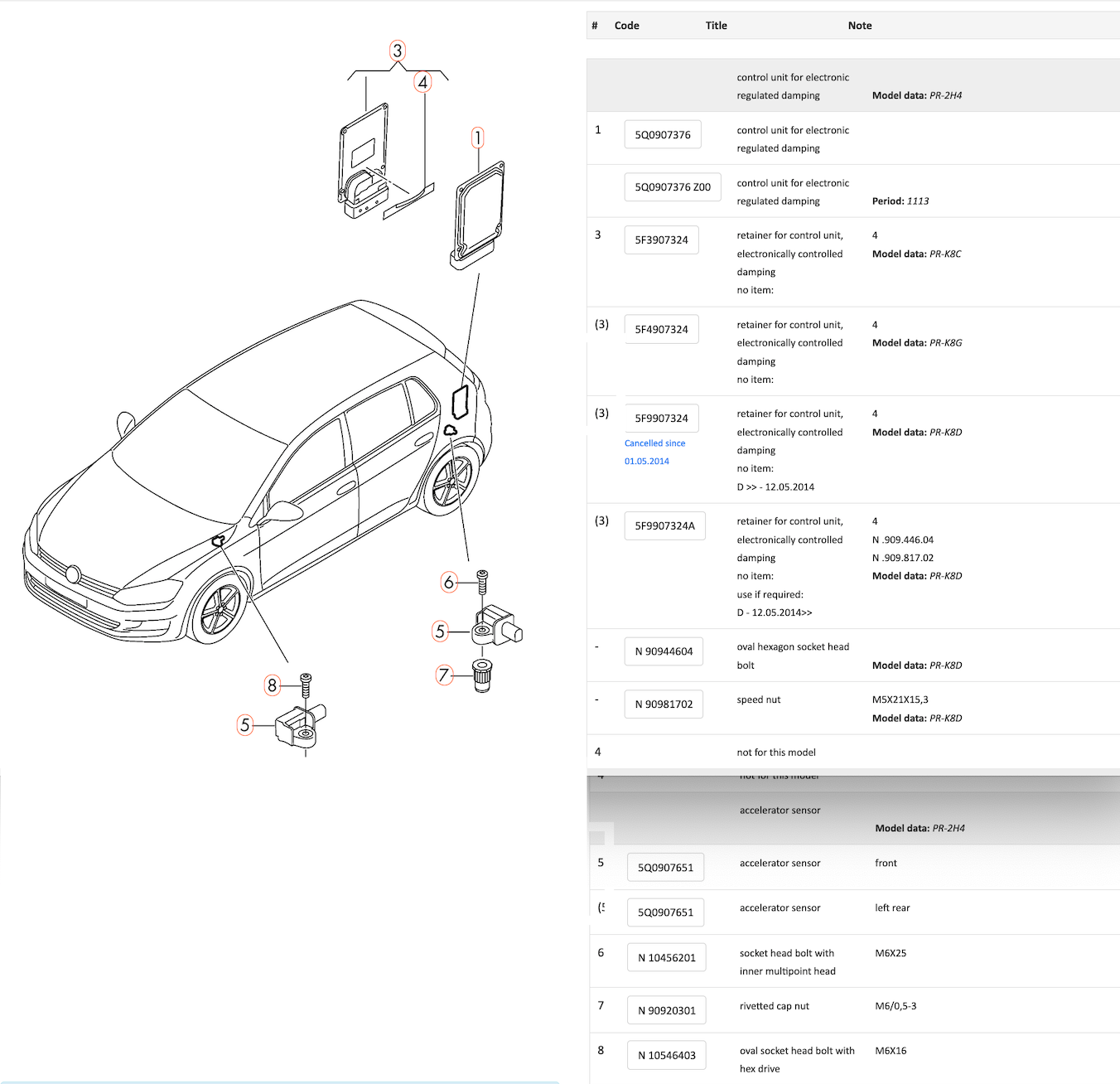The width and height of the screenshot is (1120, 1084).
Task: Open speed nut part code N 90981702
Action: [x=664, y=704]
